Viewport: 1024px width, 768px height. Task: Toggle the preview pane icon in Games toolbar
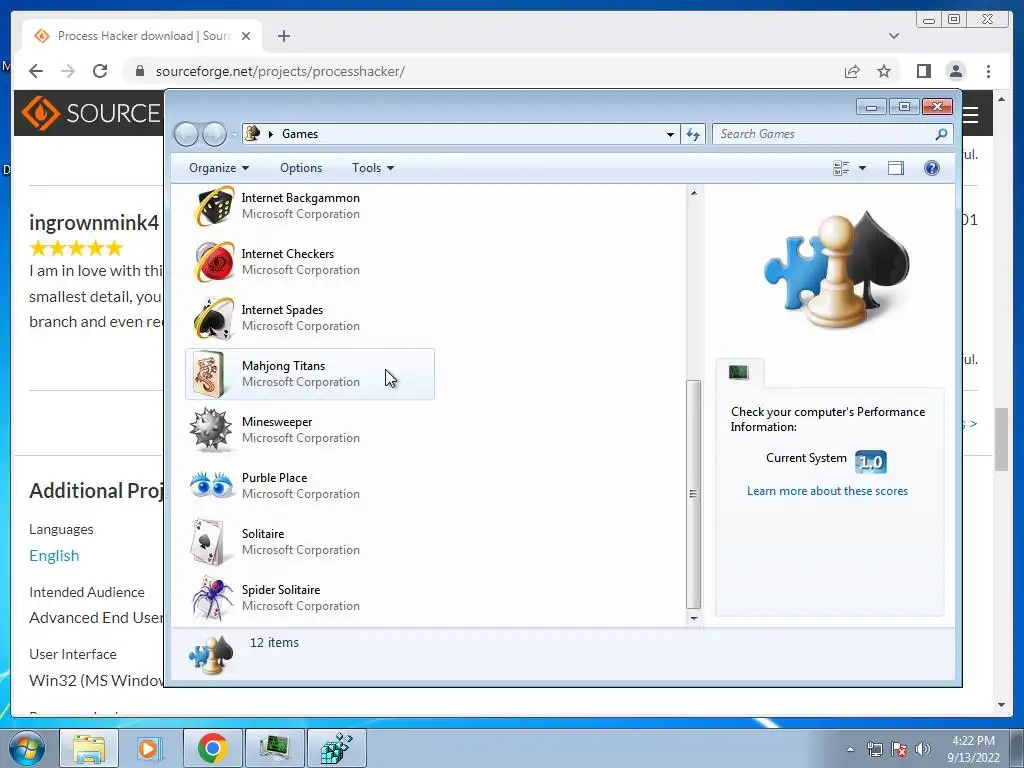coord(896,168)
